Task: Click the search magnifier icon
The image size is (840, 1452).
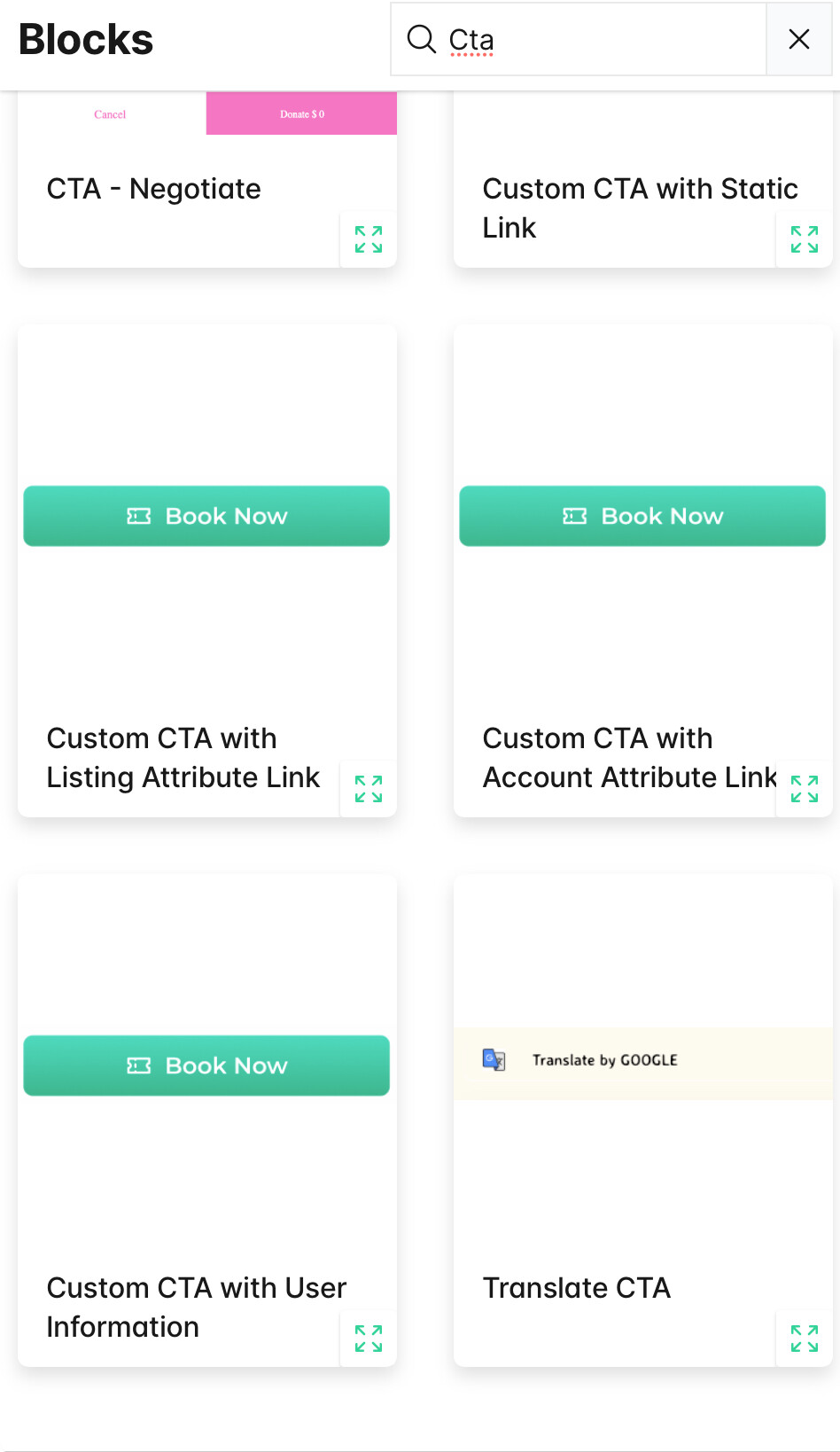Action: coord(421,39)
